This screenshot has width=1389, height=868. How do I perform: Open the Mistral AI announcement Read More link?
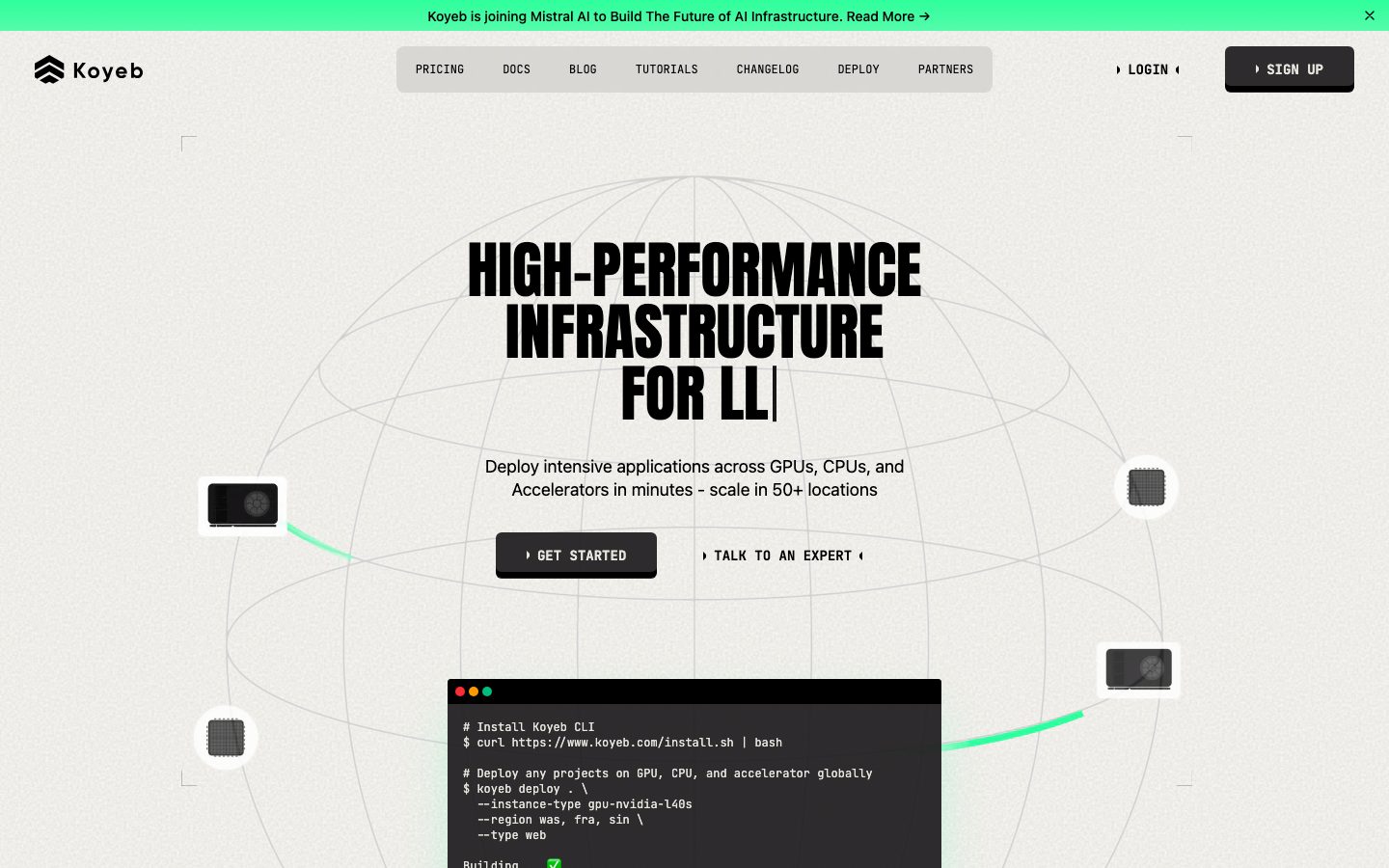pos(888,16)
